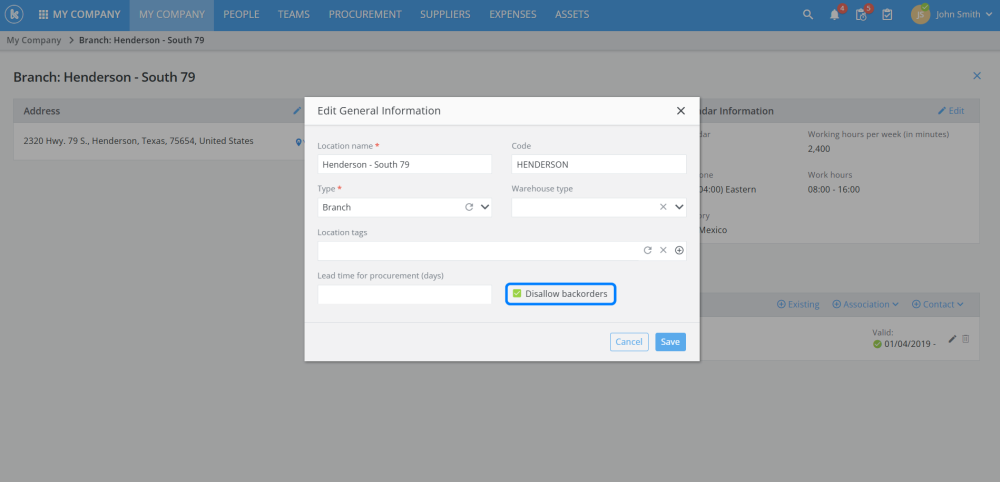Refresh the Type field options
The image size is (1000, 482).
[468, 207]
